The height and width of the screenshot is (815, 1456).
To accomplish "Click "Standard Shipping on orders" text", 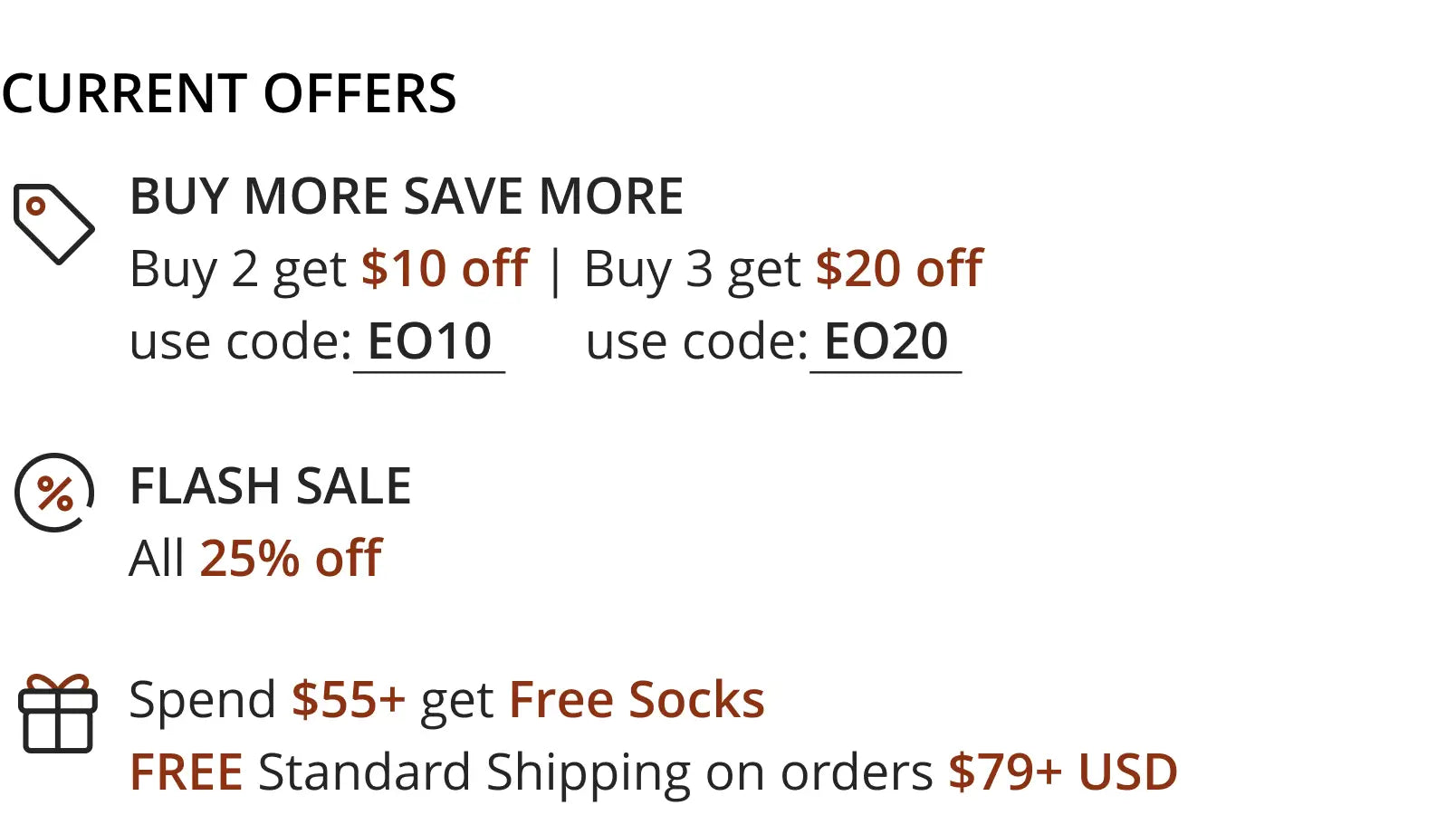I will pyautogui.click(x=595, y=772).
